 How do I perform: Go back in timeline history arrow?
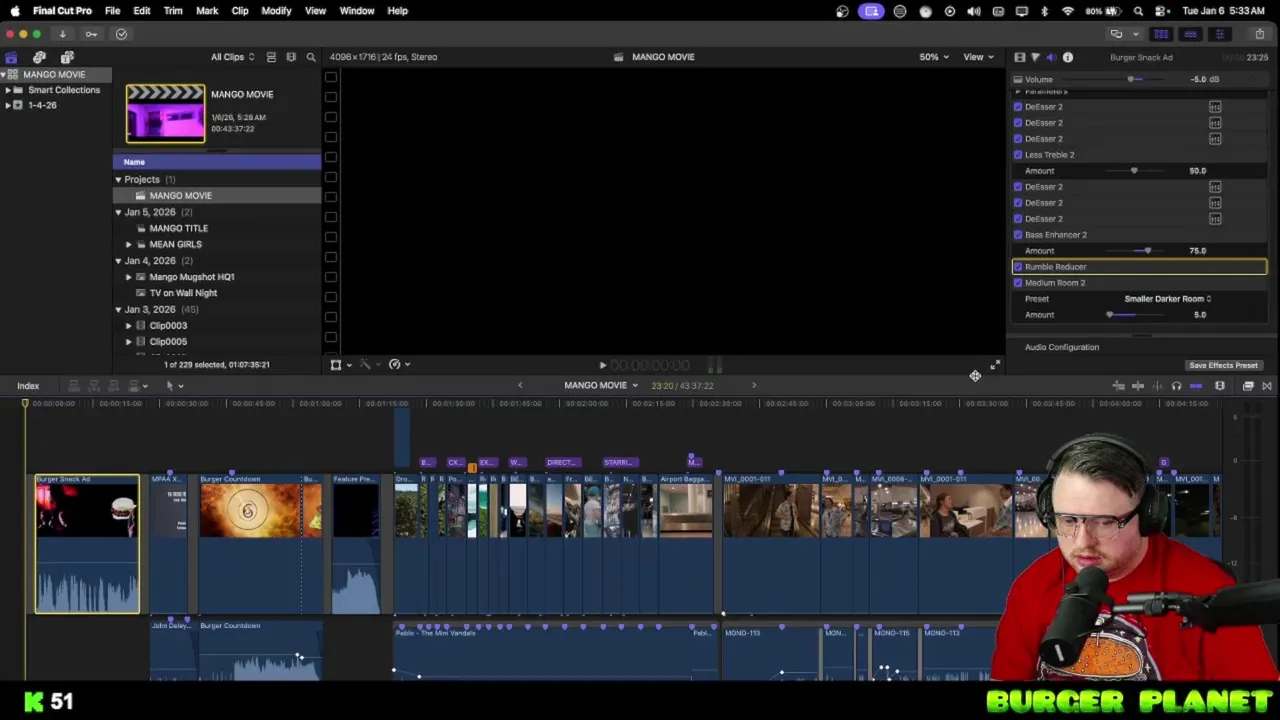tap(519, 385)
